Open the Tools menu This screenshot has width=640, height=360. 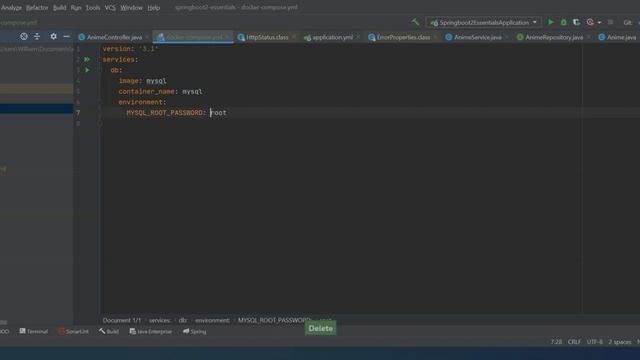pyautogui.click(x=93, y=8)
